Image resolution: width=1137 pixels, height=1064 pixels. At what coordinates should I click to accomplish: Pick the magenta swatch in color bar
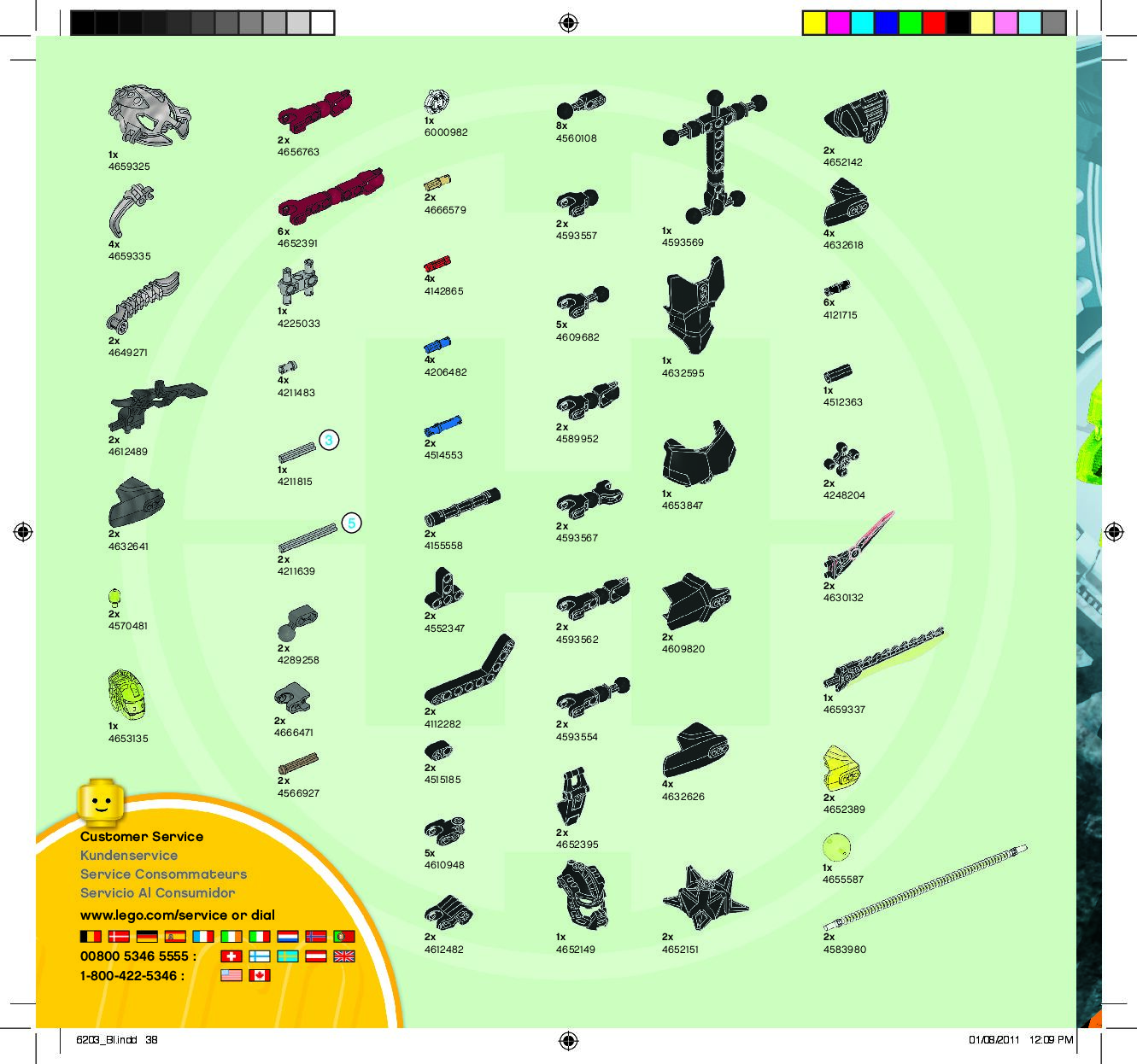(838, 23)
